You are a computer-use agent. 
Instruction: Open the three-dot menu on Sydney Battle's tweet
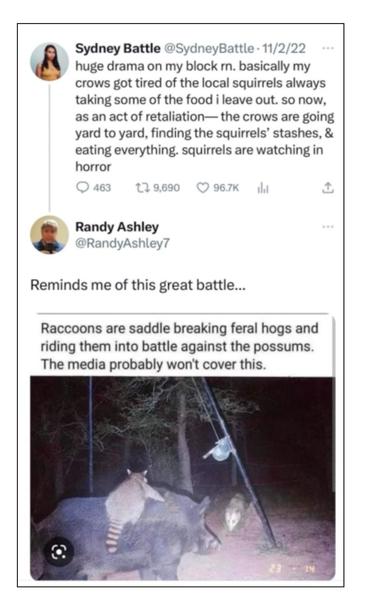click(328, 48)
